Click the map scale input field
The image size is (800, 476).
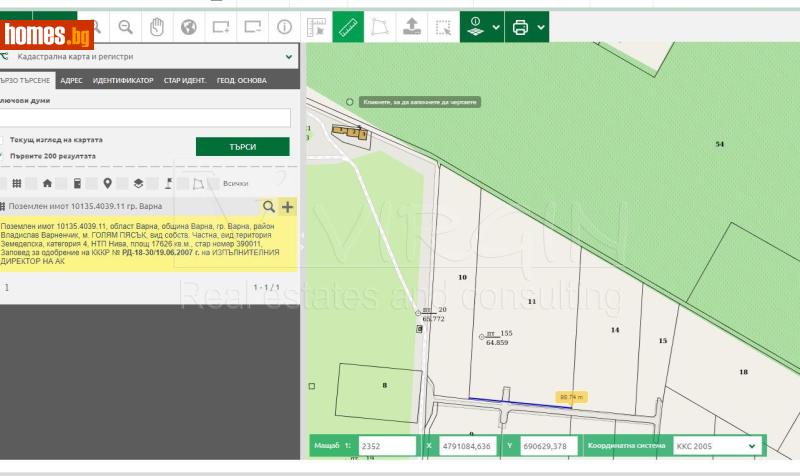[x=387, y=446]
